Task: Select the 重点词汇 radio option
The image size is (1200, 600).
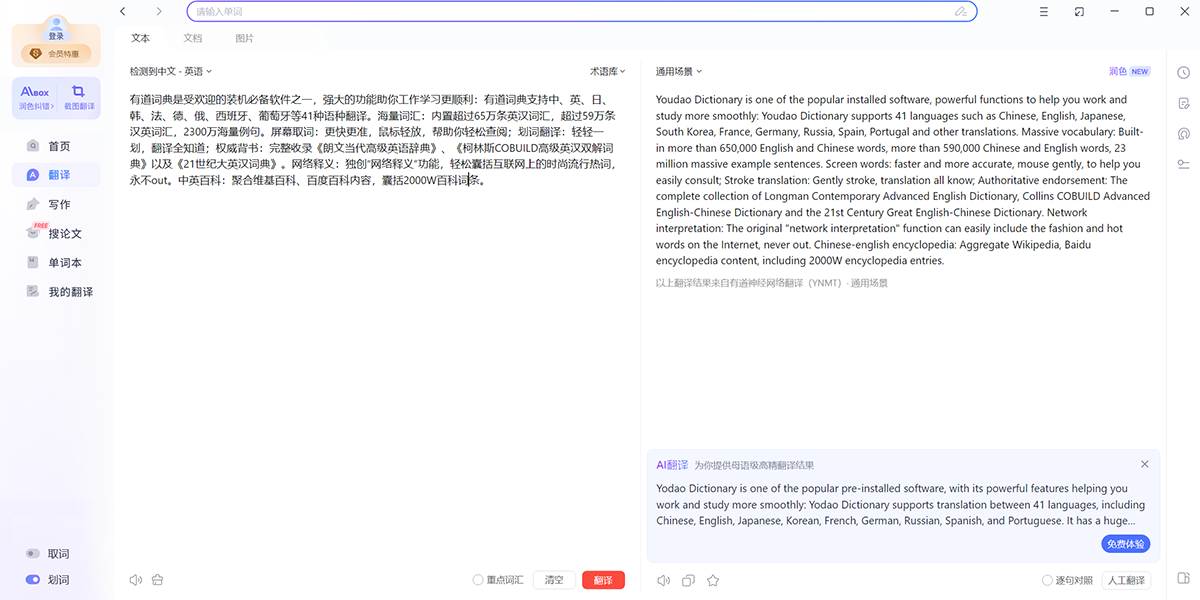Action: click(x=478, y=580)
